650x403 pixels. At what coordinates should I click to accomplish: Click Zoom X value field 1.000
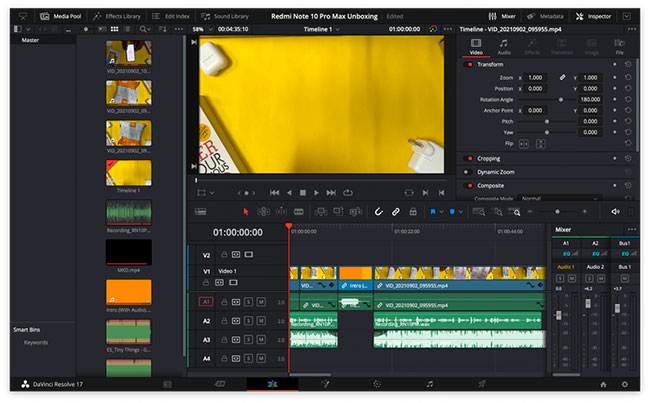tap(535, 78)
